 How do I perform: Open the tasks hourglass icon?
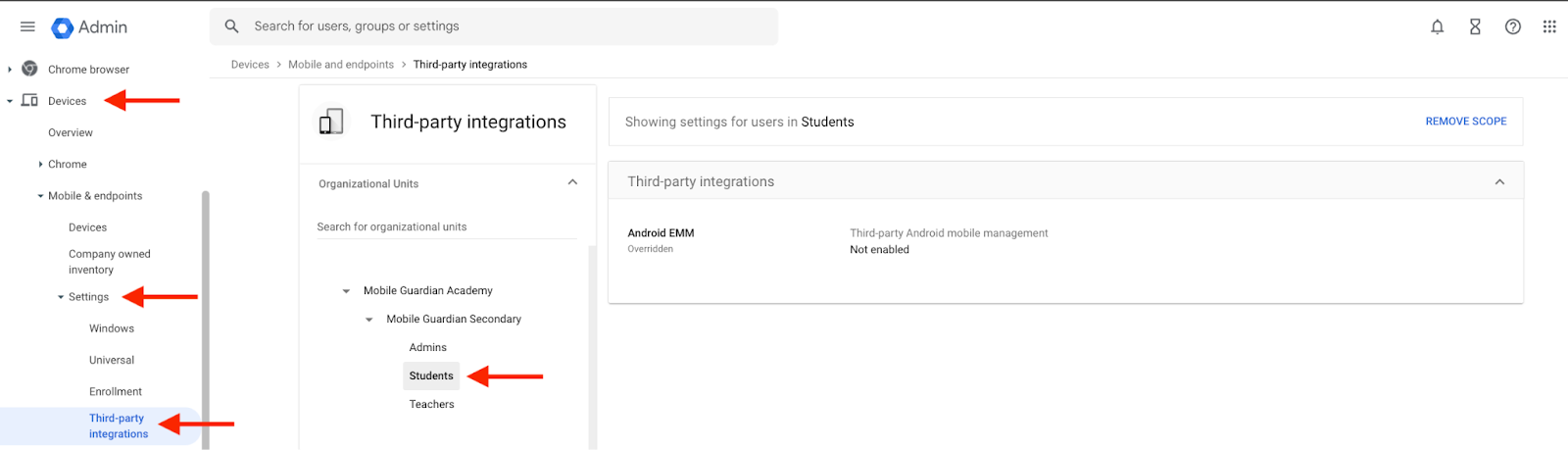pos(1475,27)
